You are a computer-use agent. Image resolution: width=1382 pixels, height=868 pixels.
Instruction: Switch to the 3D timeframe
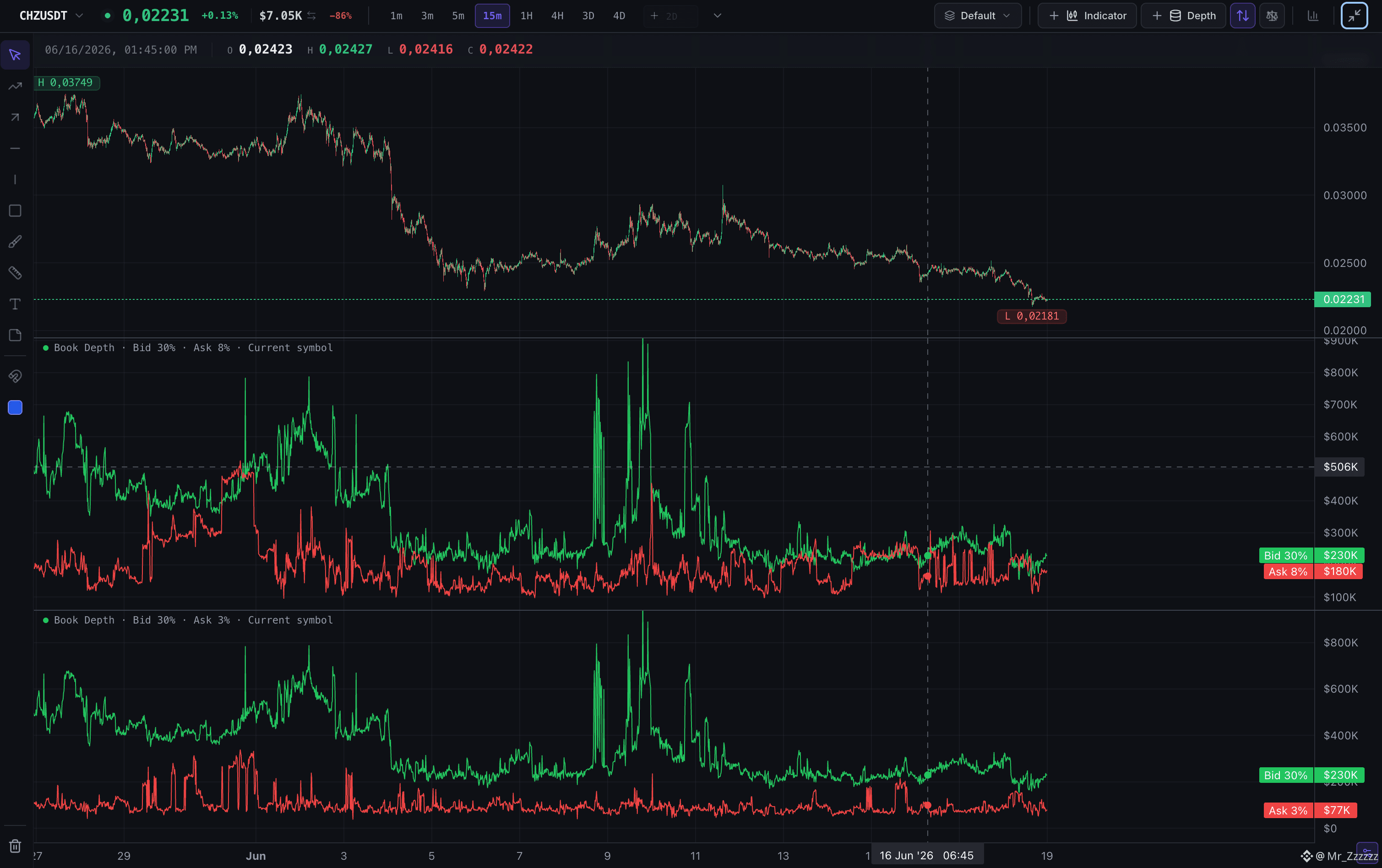point(588,16)
